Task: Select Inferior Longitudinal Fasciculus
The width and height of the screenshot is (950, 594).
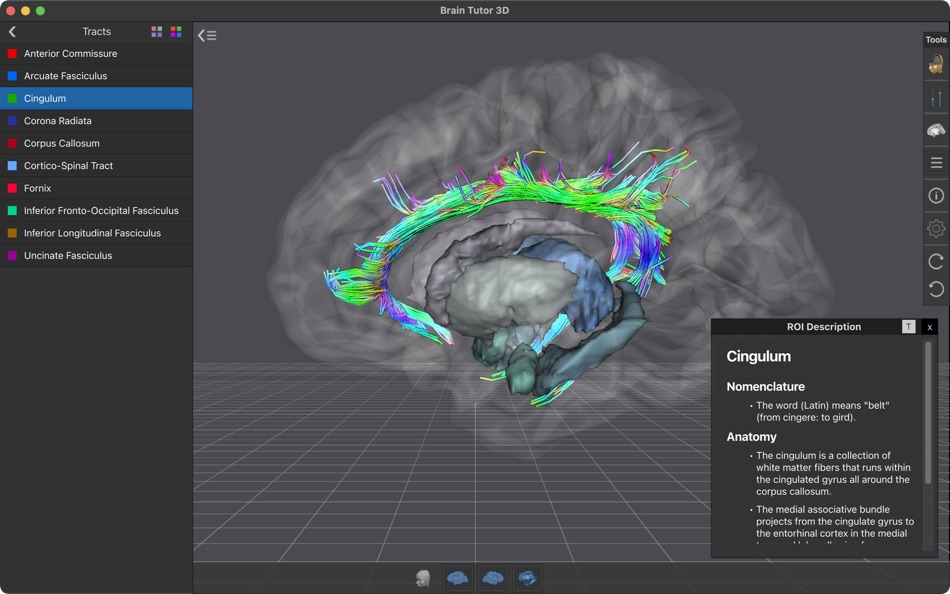Action: (96, 233)
